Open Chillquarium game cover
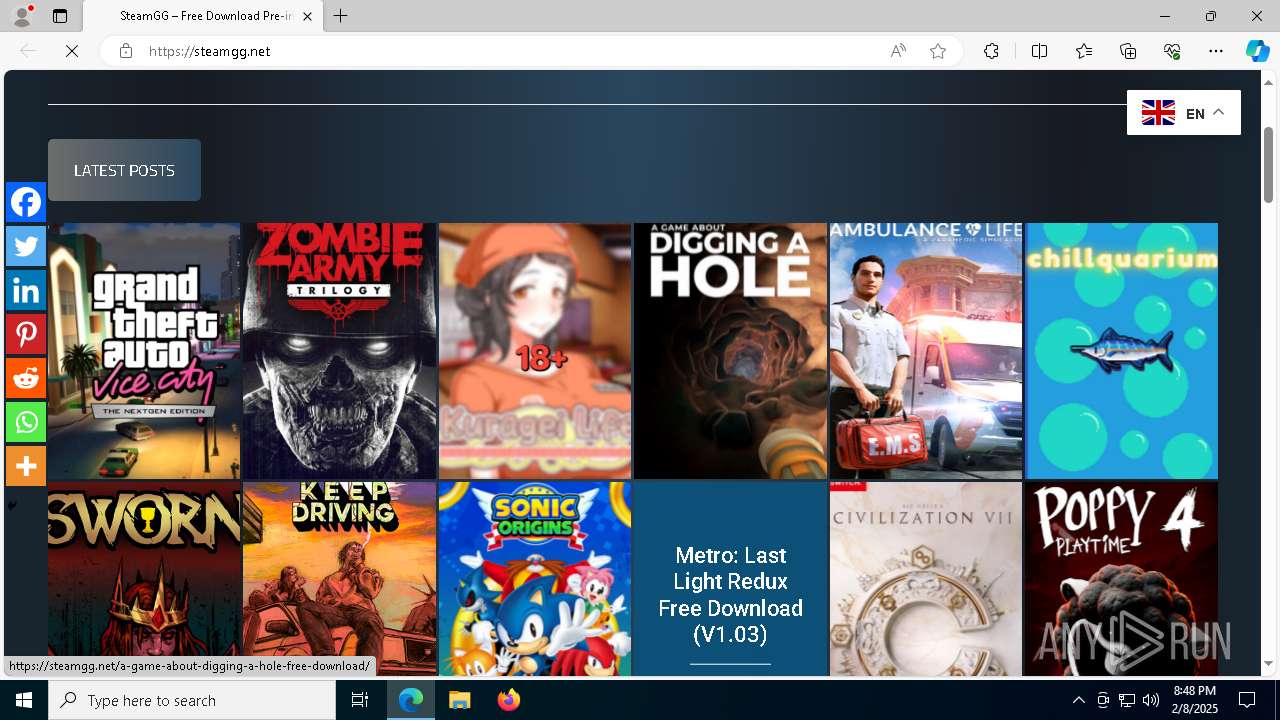This screenshot has height=720, width=1280. (x=1121, y=351)
